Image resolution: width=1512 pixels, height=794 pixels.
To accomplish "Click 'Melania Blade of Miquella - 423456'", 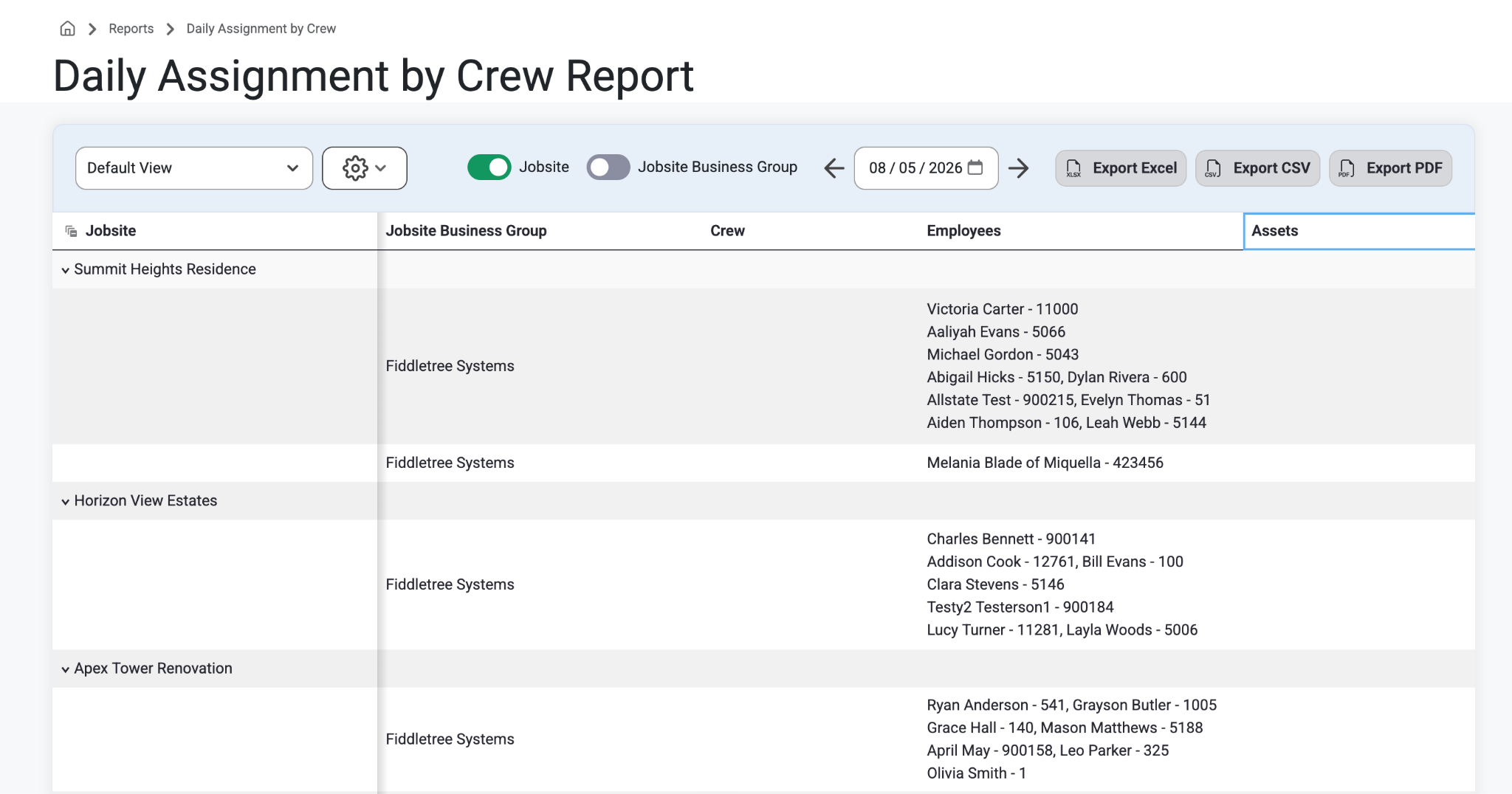I will [1045, 463].
